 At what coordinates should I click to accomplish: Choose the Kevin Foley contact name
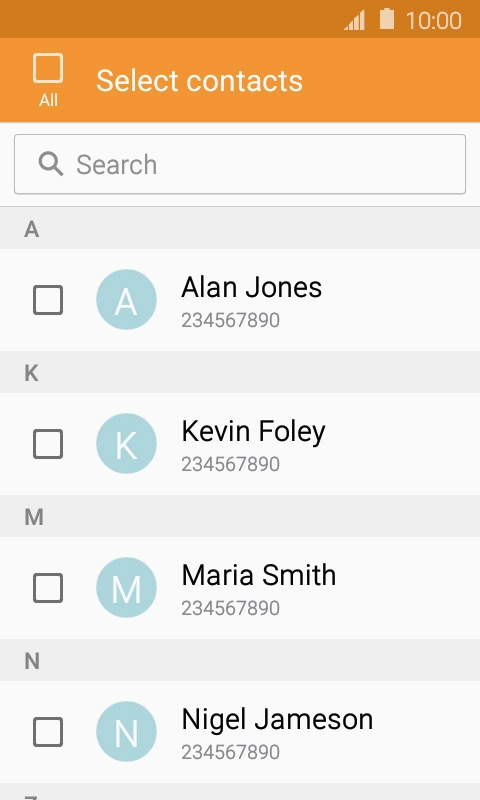click(254, 432)
